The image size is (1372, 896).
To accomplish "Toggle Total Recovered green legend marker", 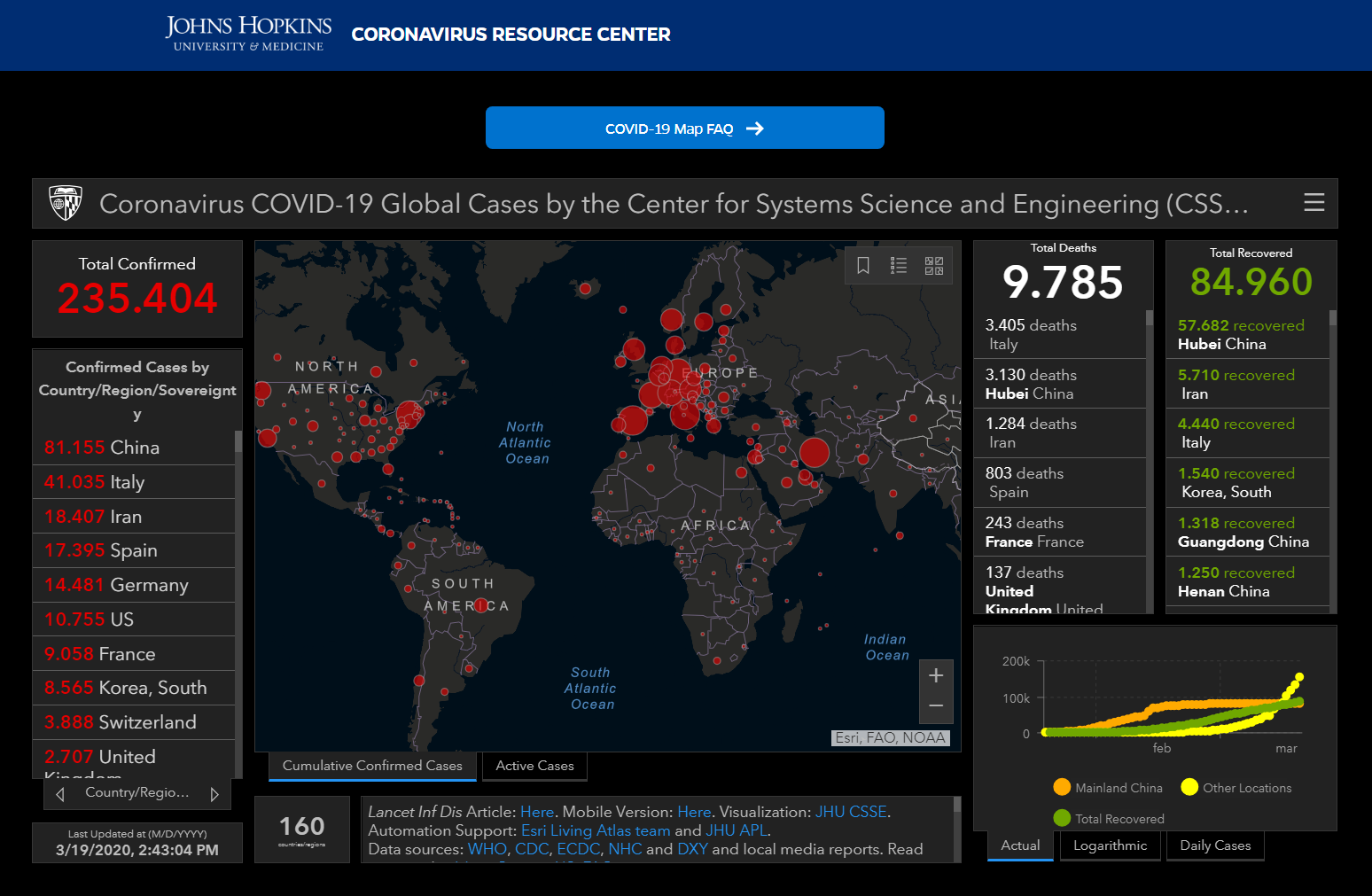I will pos(1062,818).
